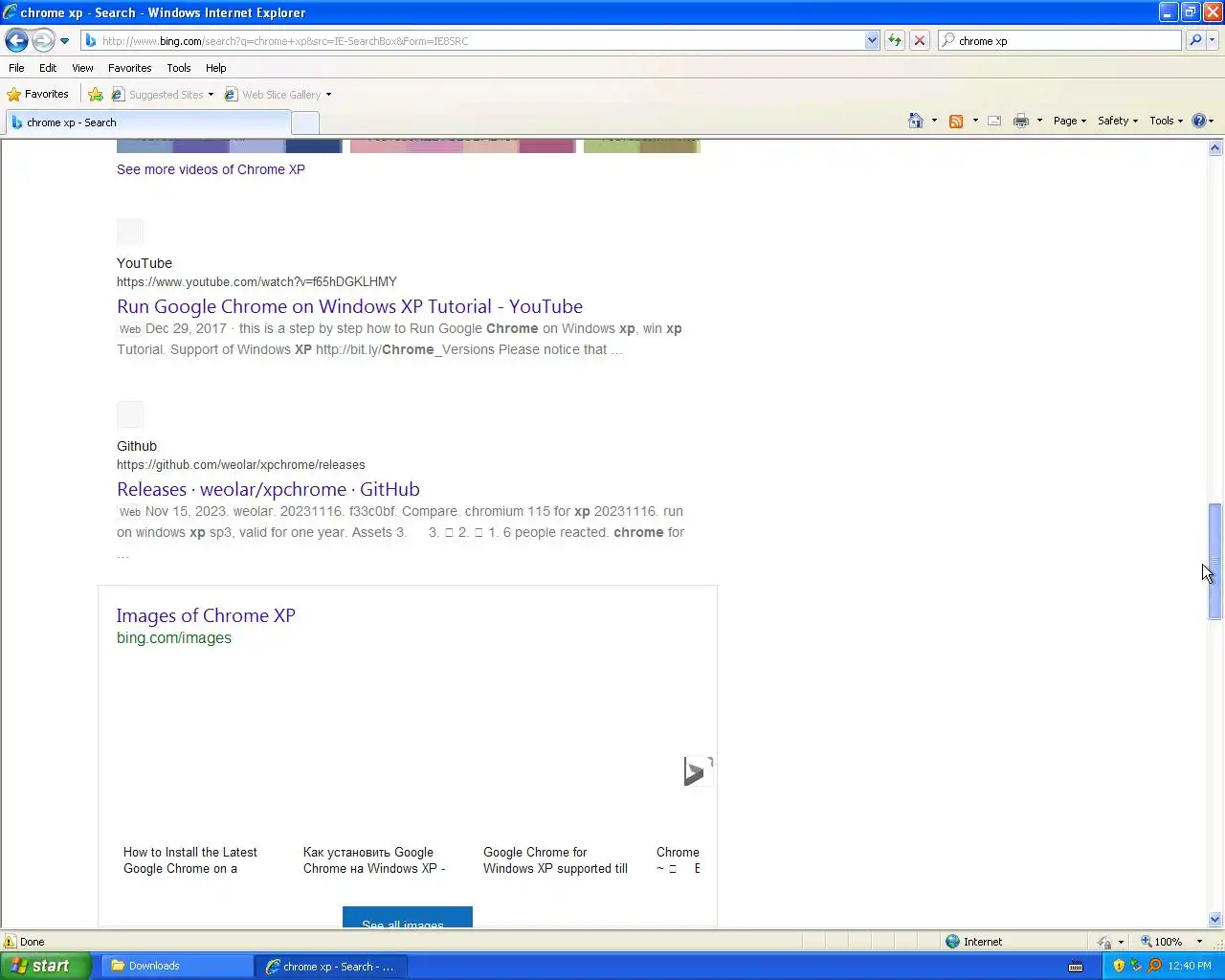
Task: Click the Add to Favorites Bar icon
Action: click(x=96, y=94)
